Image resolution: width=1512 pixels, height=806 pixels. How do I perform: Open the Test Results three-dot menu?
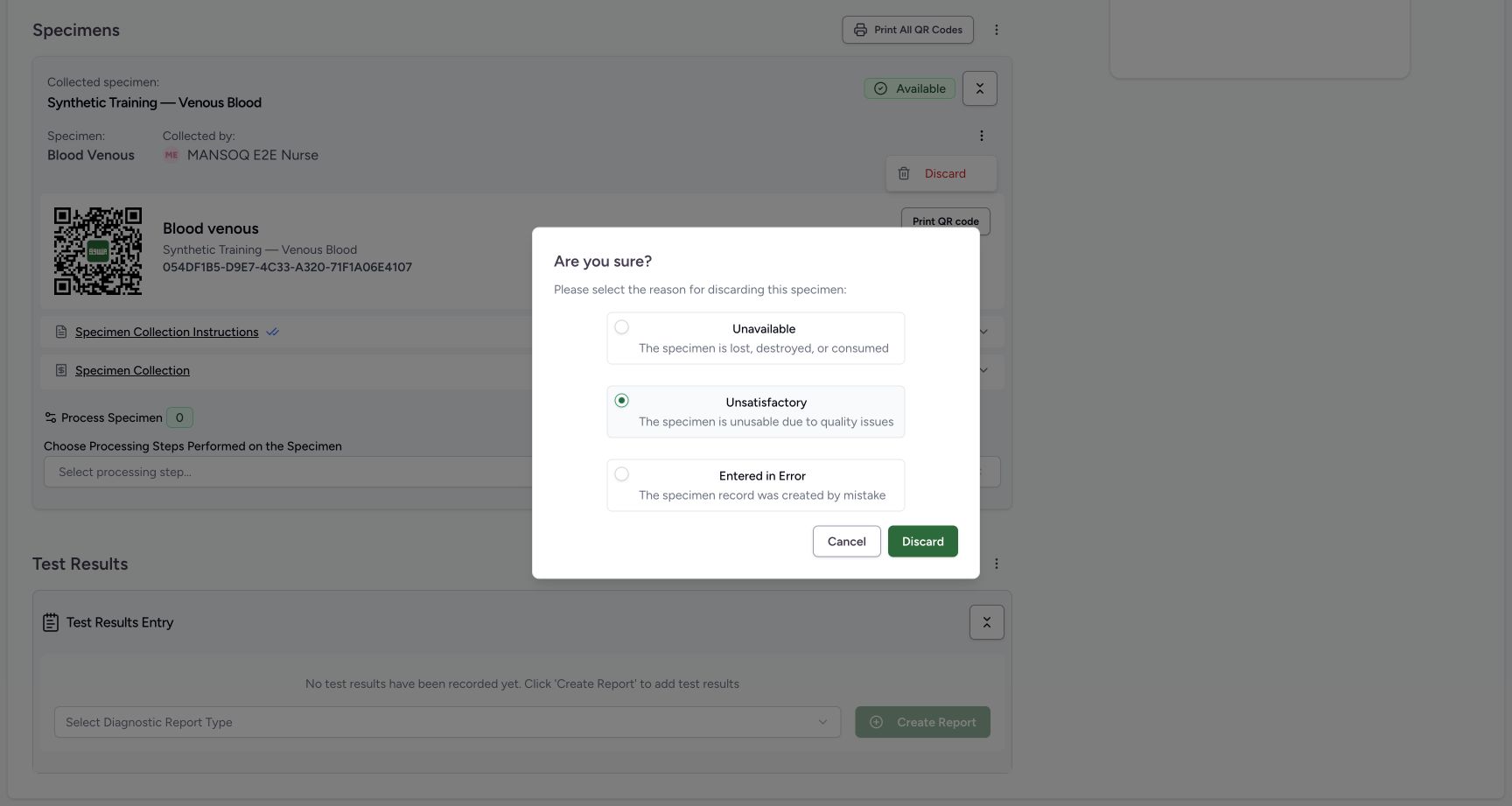pyautogui.click(x=996, y=564)
